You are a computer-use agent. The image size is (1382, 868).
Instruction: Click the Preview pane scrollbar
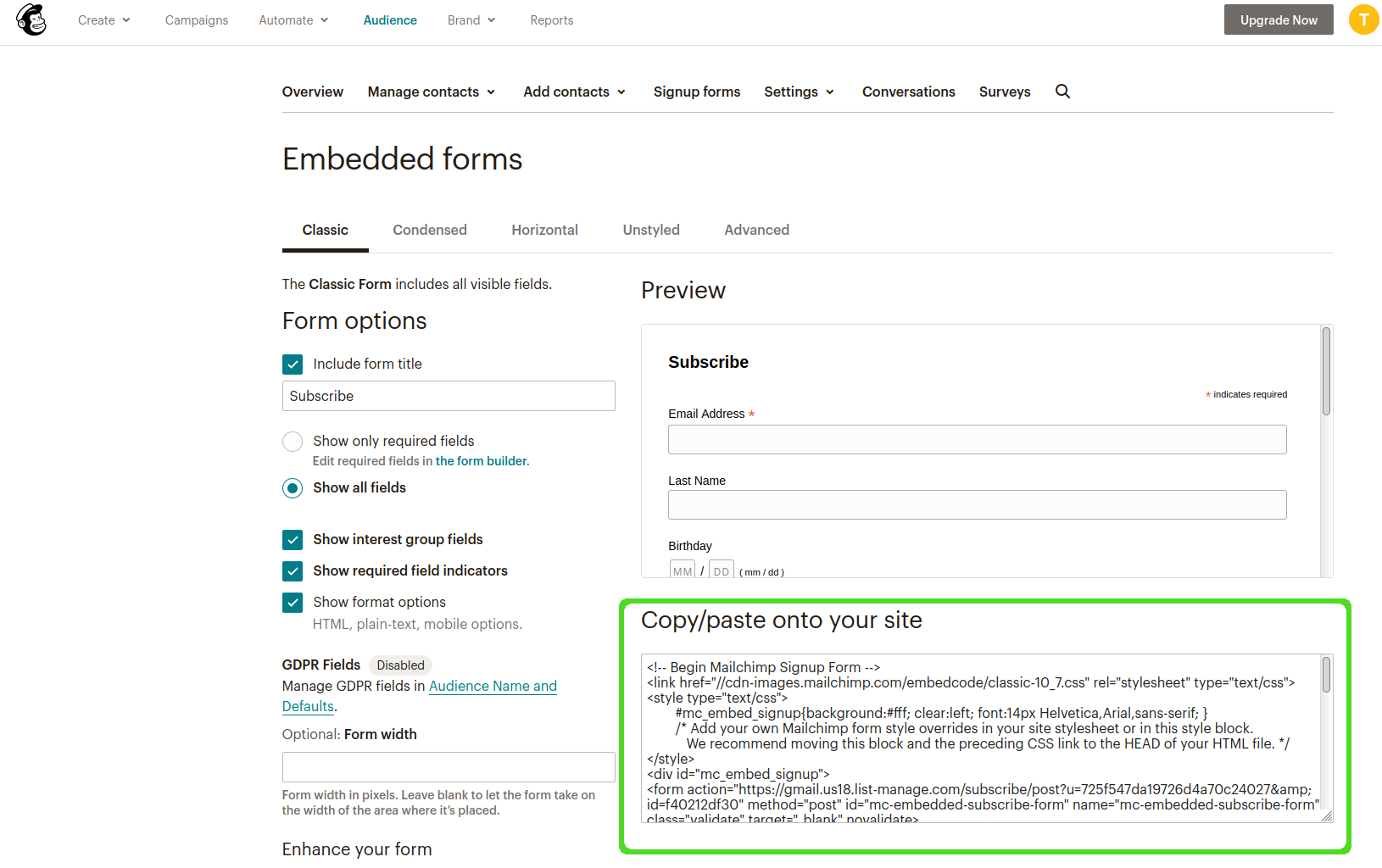1326,371
